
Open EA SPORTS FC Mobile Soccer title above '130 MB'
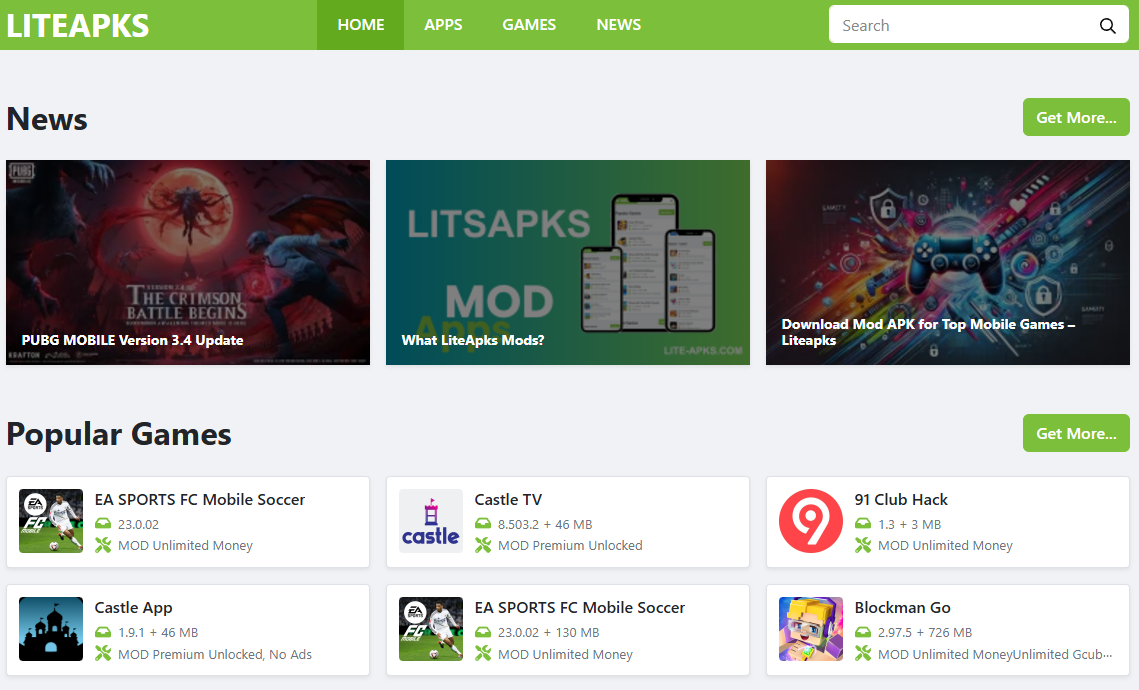(x=580, y=608)
